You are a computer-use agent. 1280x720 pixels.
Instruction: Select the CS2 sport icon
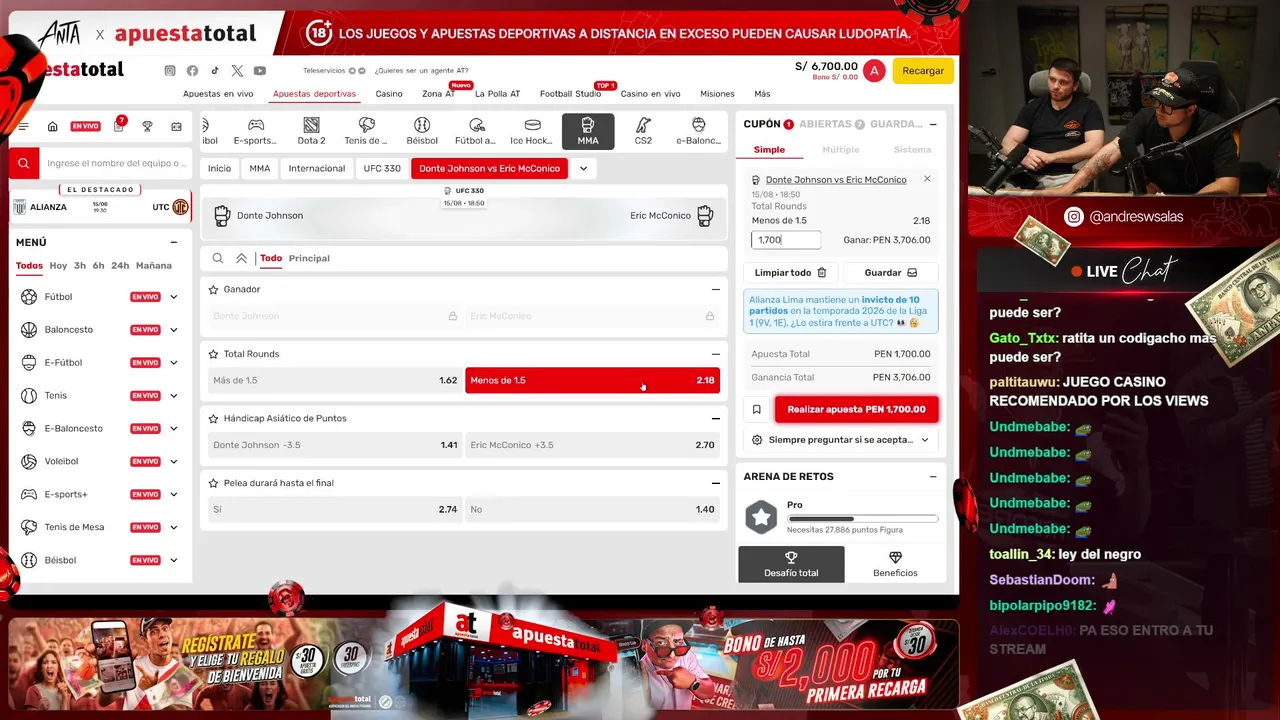coord(643,131)
